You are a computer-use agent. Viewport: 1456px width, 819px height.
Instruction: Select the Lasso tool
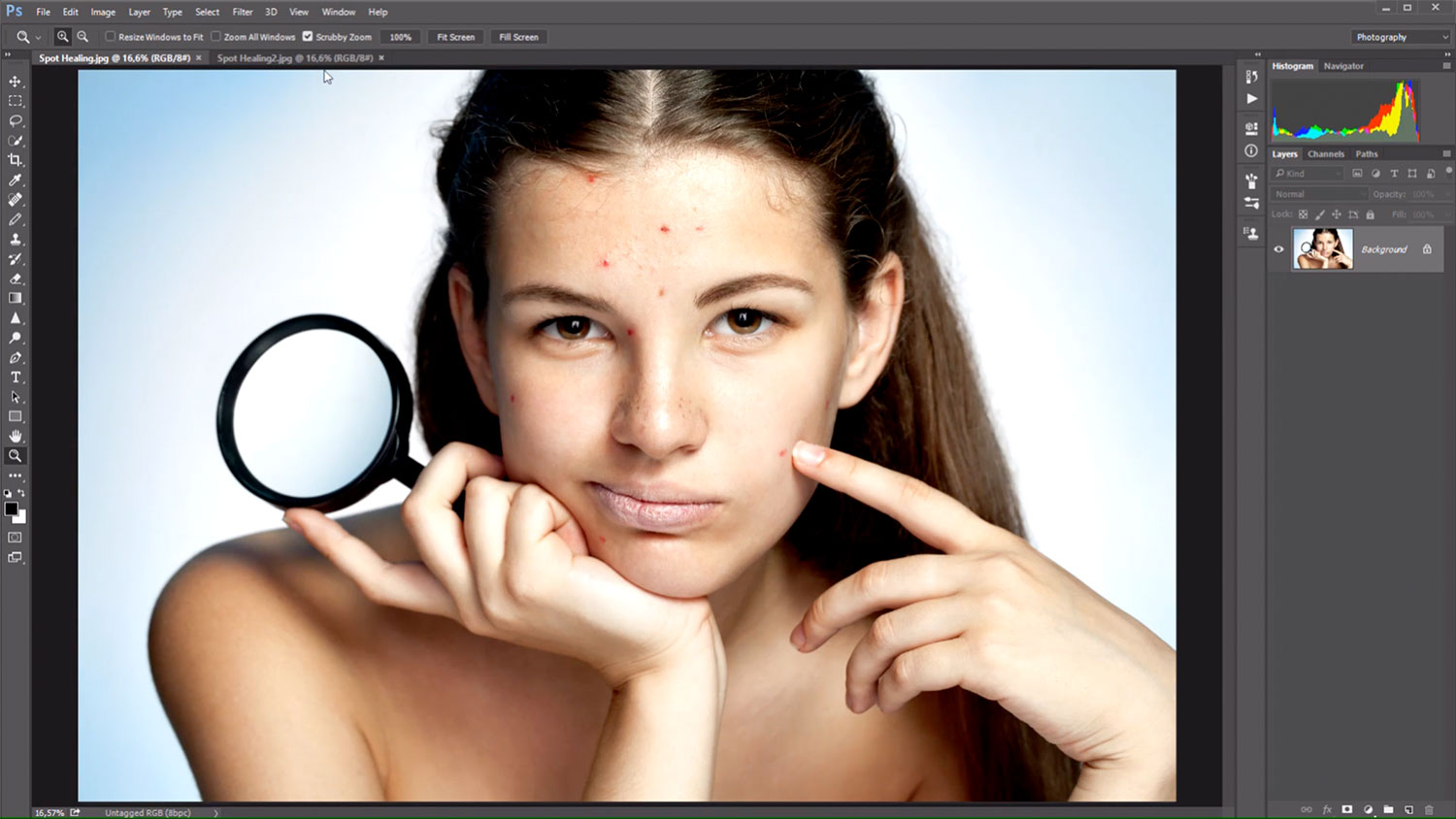click(x=16, y=121)
